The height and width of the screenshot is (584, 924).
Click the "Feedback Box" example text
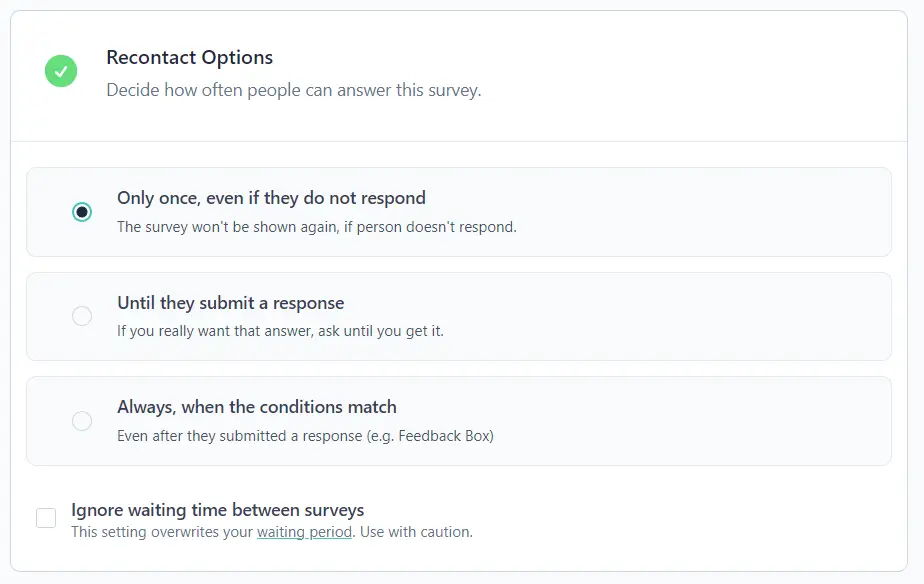coord(446,436)
